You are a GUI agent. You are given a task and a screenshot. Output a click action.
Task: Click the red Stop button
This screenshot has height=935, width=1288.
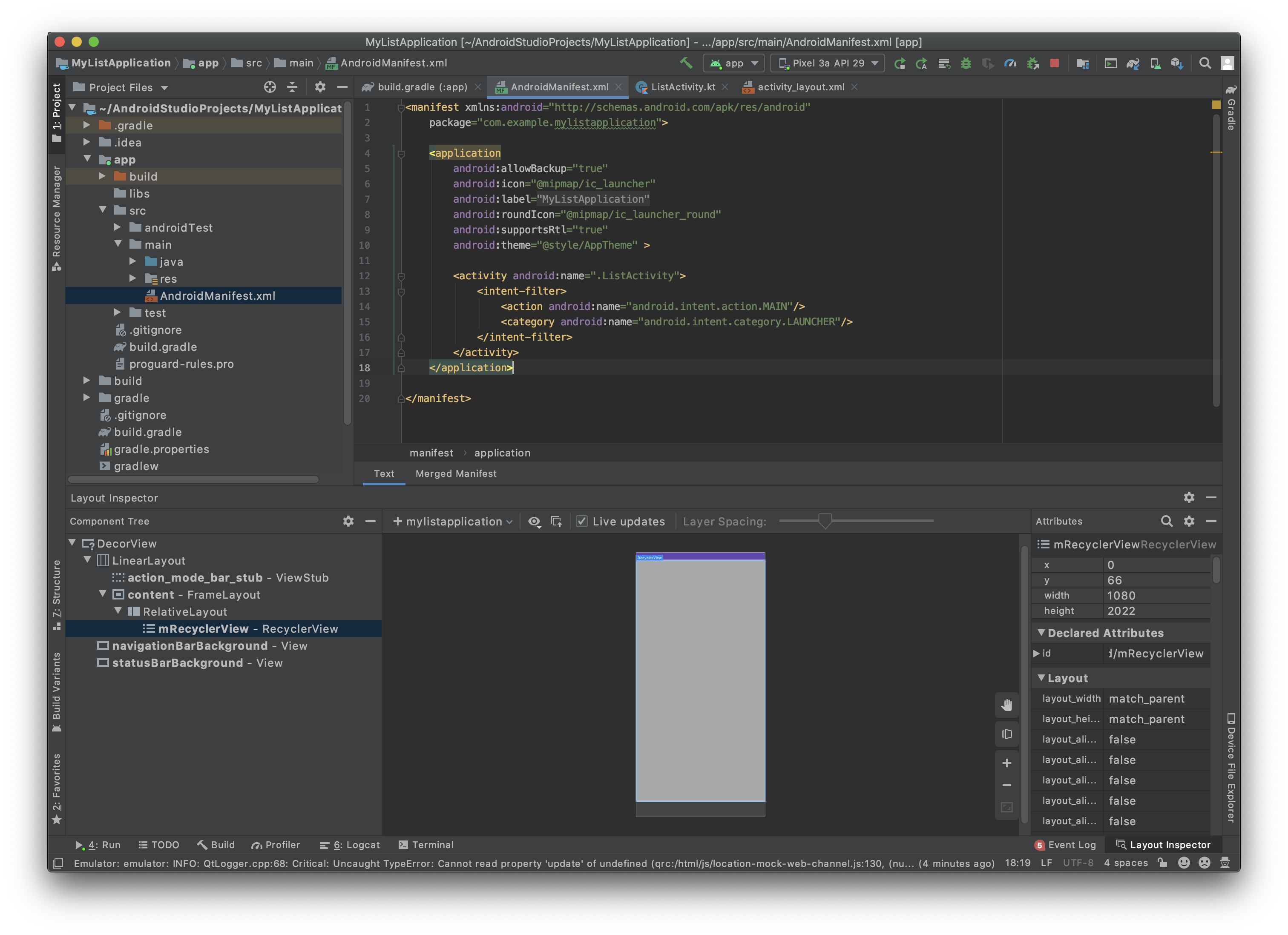coord(1055,63)
